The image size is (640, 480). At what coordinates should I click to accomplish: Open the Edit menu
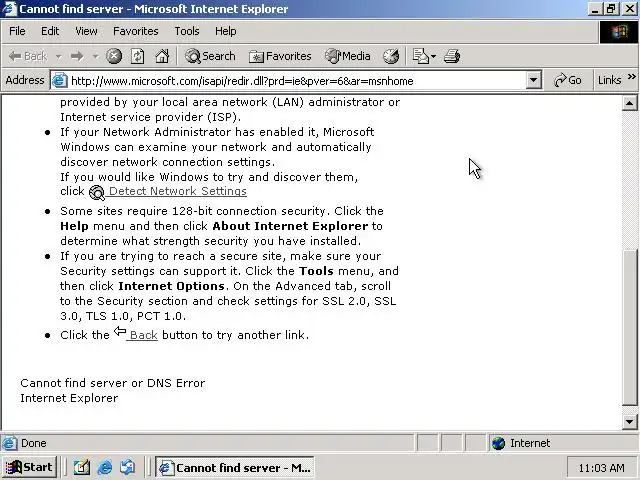pyautogui.click(x=50, y=31)
